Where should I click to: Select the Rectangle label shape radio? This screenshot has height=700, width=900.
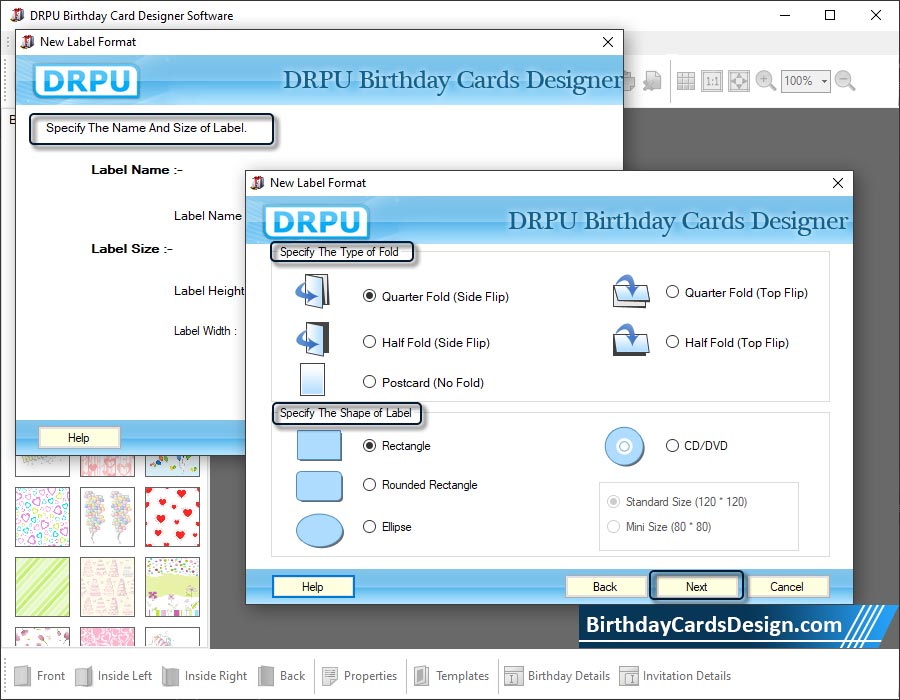click(370, 445)
